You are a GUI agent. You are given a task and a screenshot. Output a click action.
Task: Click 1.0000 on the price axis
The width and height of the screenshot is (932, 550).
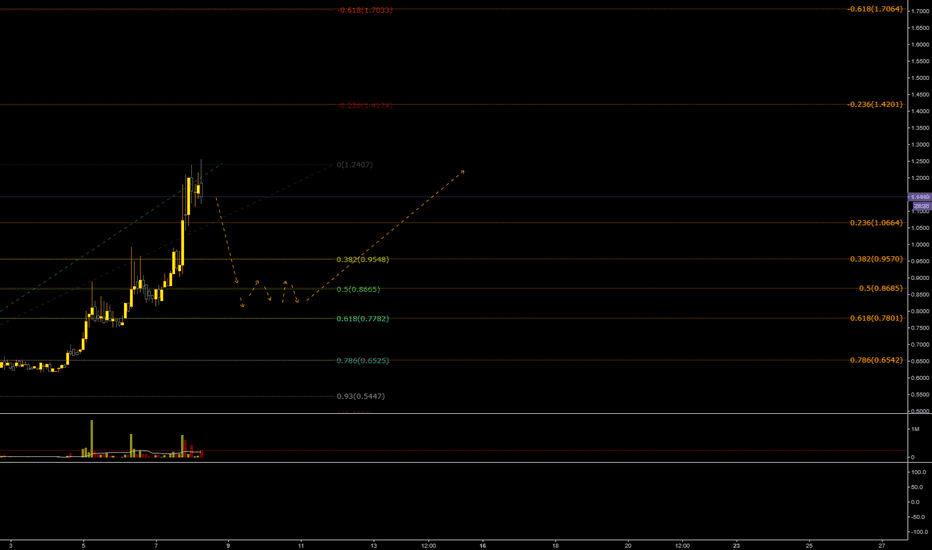click(x=921, y=244)
